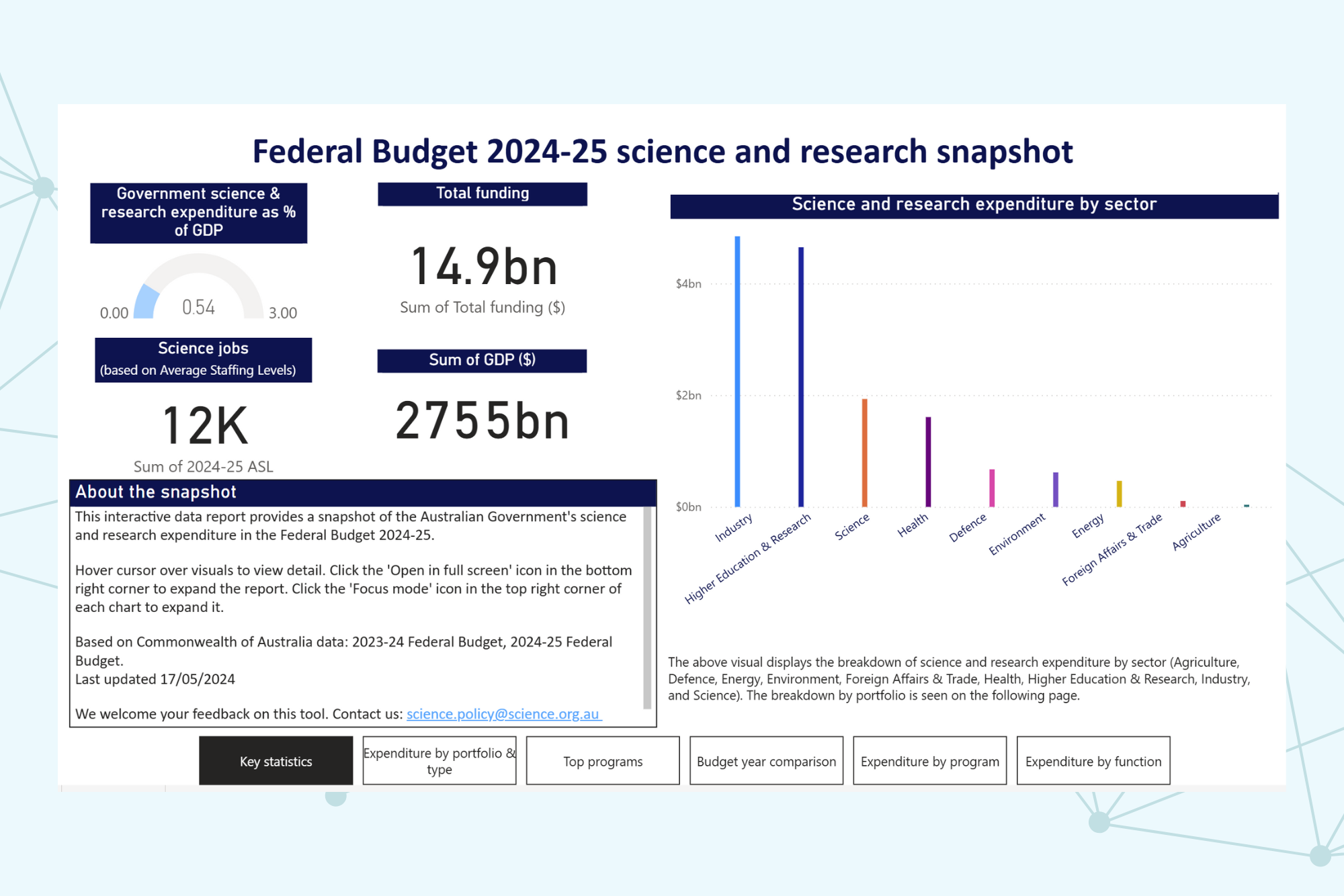Image resolution: width=1344 pixels, height=896 pixels.
Task: Select the Defence bar in the chart
Action: point(991,487)
